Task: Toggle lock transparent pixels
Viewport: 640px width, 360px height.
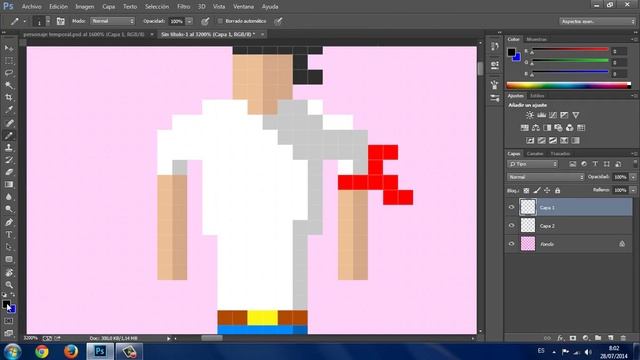Action: [527, 191]
